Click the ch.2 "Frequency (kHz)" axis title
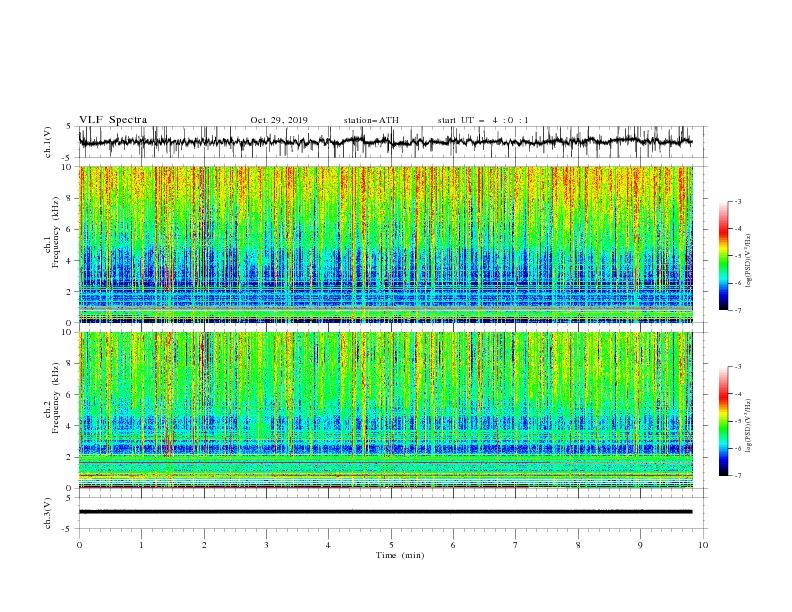Screen dimensions: 792x612 click(x=56, y=398)
